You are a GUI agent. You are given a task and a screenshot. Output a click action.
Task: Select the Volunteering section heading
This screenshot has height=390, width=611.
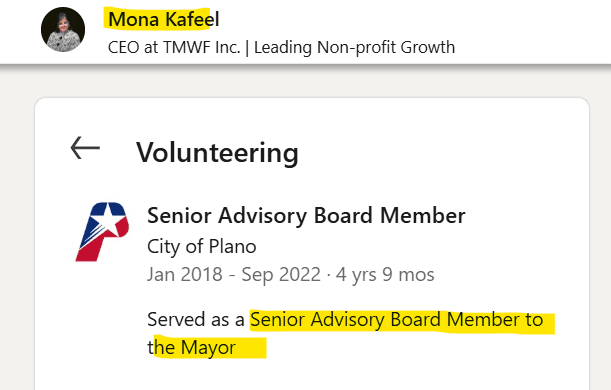point(217,153)
